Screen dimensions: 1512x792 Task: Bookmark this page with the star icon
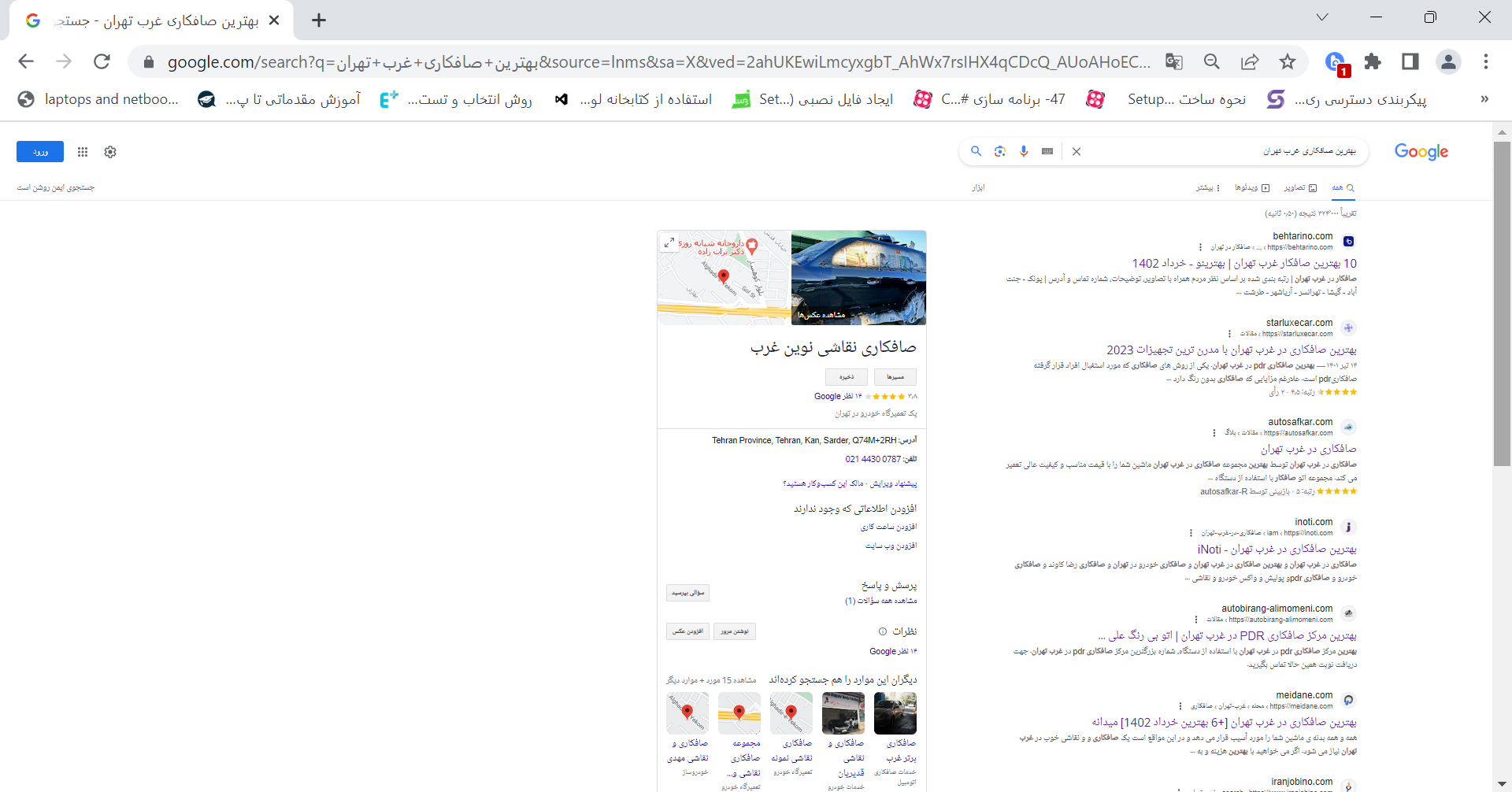coord(1287,61)
